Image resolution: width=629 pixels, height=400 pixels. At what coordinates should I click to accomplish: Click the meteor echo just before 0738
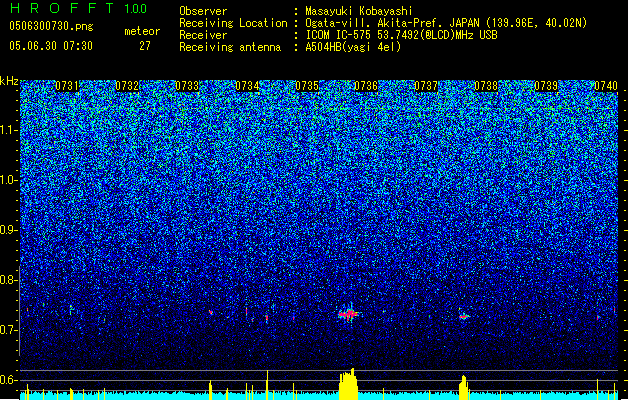[464, 316]
